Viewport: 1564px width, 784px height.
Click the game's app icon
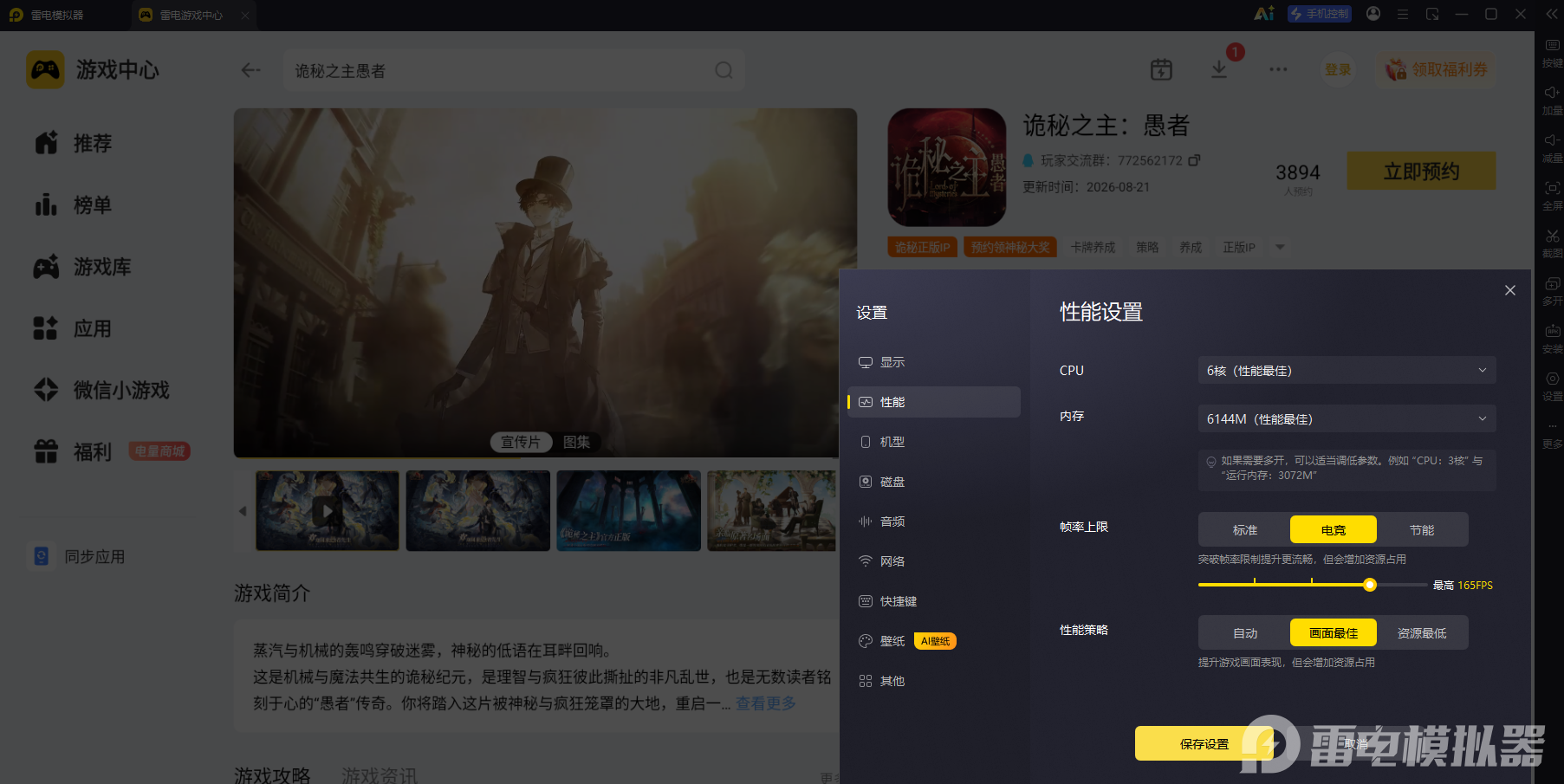coord(947,167)
